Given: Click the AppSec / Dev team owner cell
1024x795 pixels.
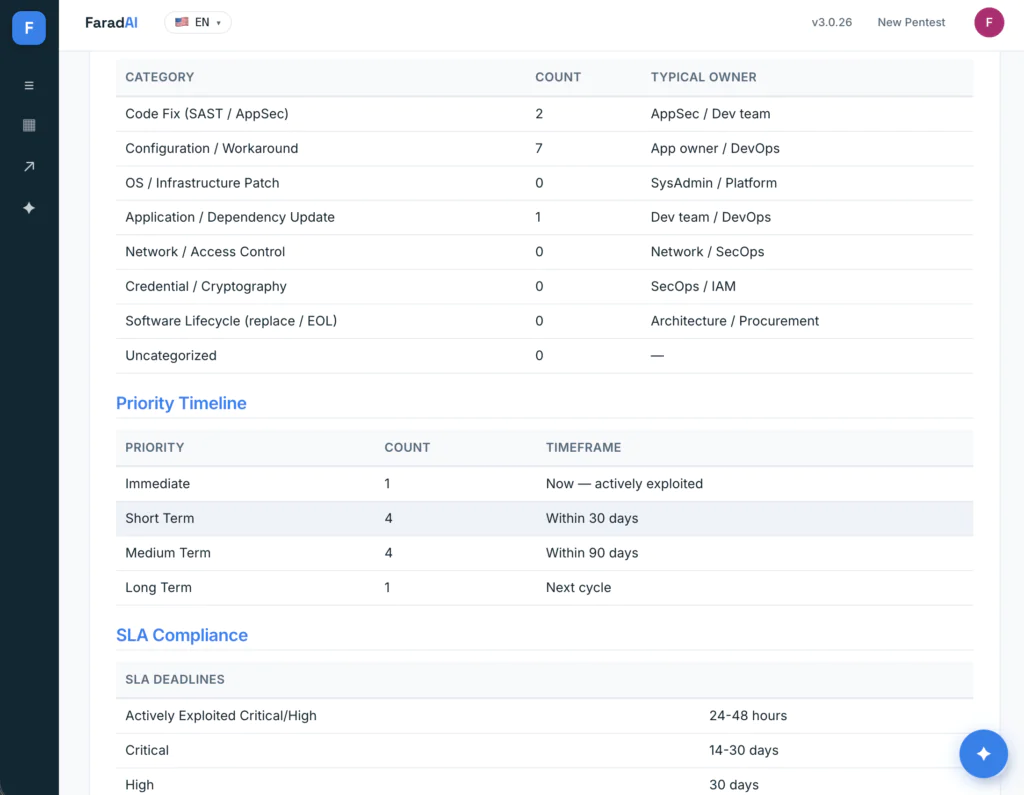Looking at the screenshot, I should [710, 114].
